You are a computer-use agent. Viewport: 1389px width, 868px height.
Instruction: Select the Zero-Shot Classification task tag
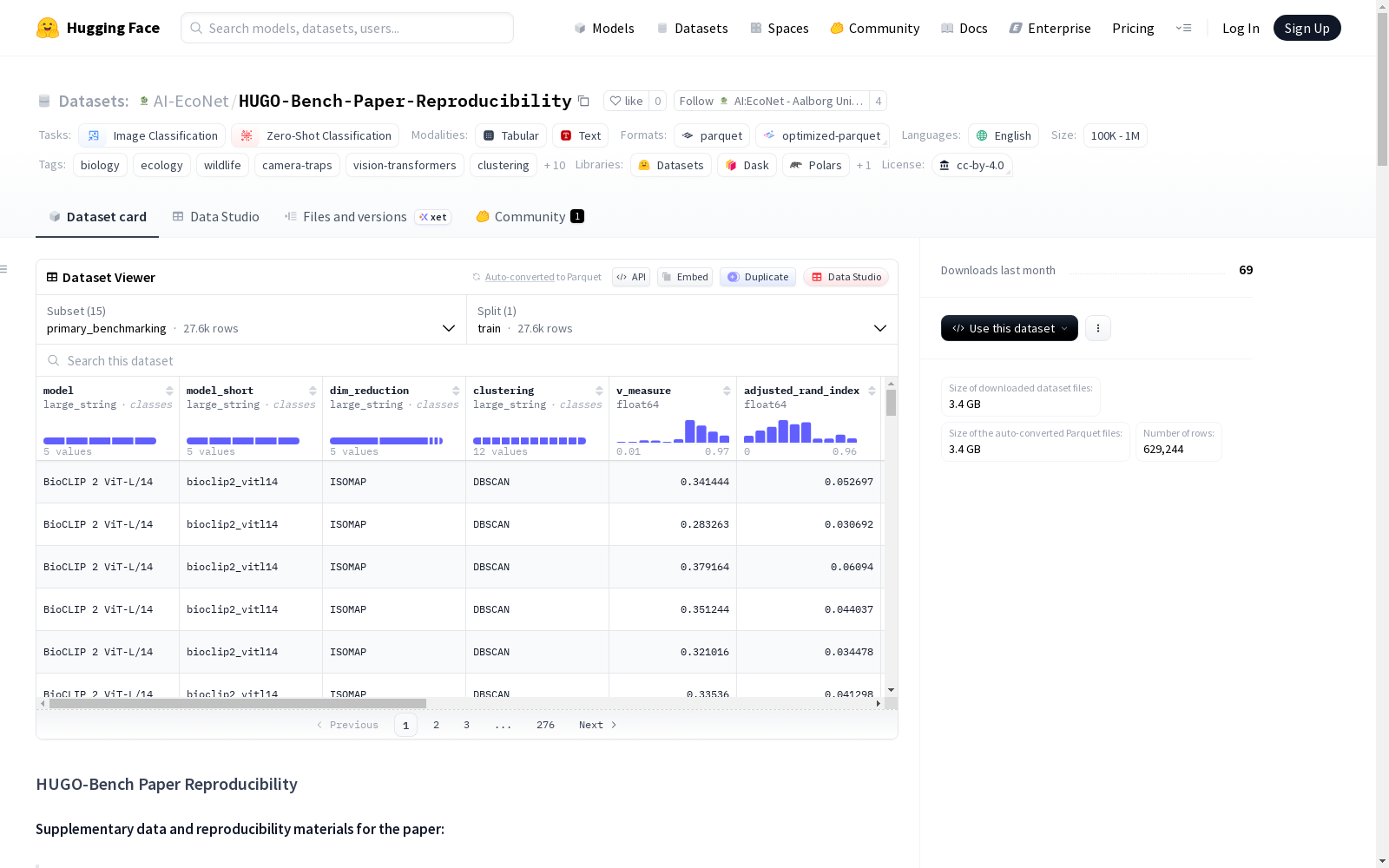(x=315, y=135)
